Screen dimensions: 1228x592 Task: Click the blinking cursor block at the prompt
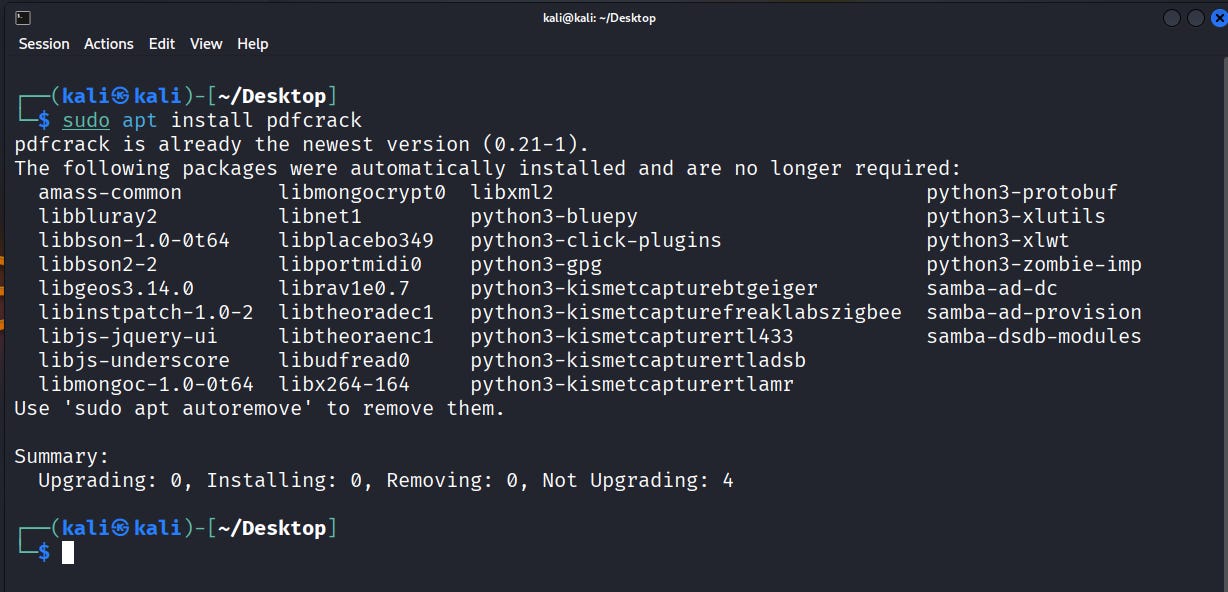[67, 552]
